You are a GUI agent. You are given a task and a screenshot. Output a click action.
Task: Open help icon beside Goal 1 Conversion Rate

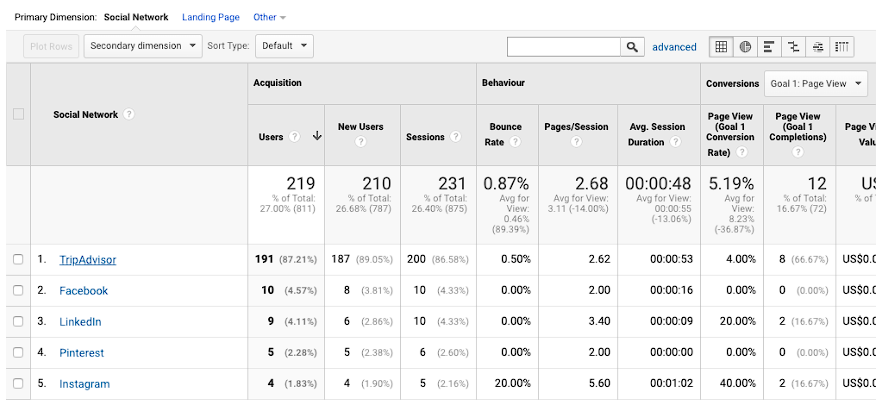tap(742, 152)
